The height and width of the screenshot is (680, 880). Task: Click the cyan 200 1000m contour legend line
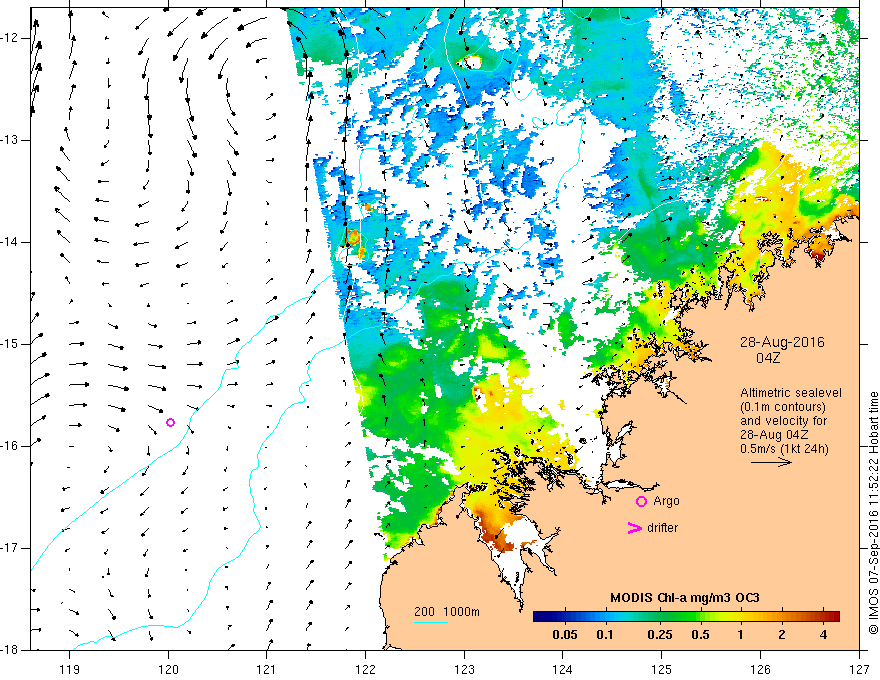click(x=431, y=622)
